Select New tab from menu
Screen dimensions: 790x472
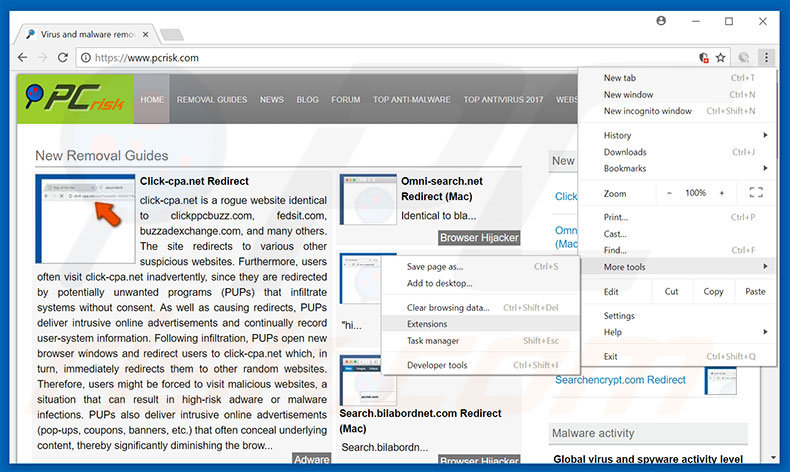click(x=677, y=78)
